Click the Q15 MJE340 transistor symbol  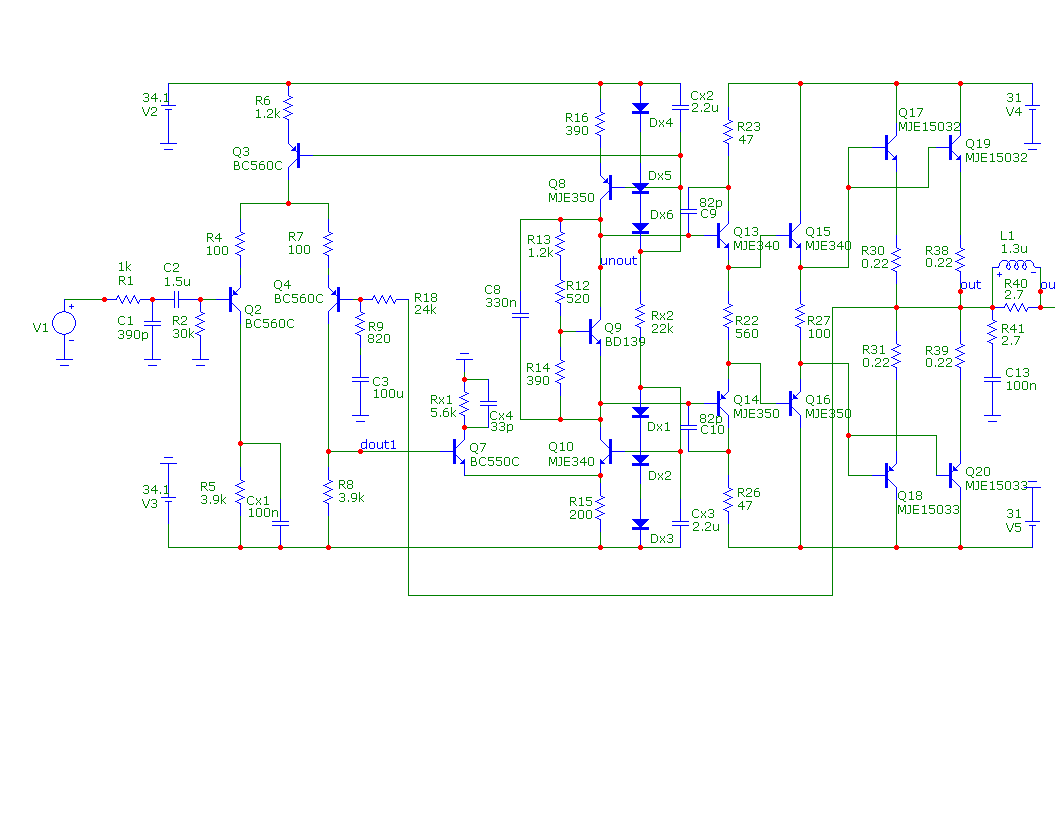click(x=795, y=236)
